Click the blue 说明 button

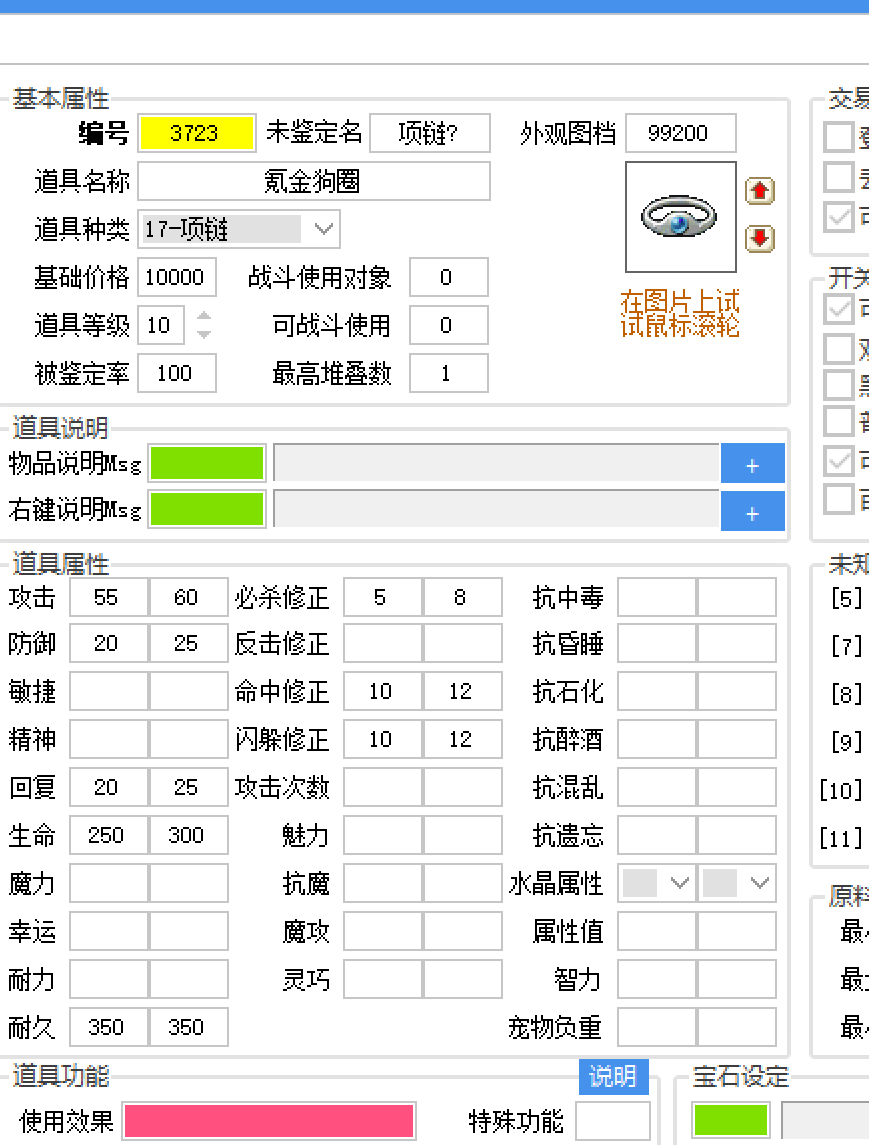pos(613,1077)
